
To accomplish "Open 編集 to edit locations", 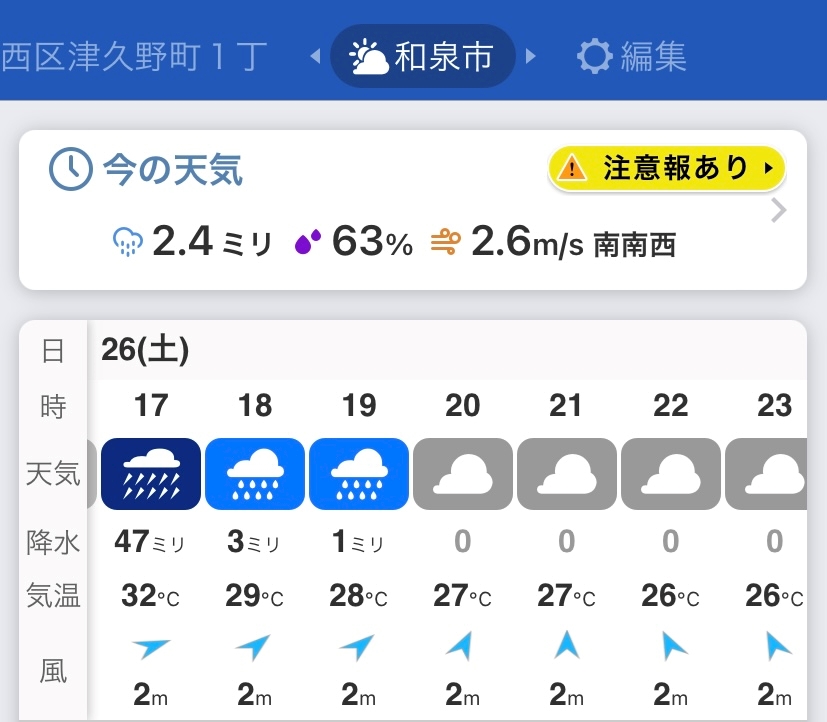I will coord(653,57).
